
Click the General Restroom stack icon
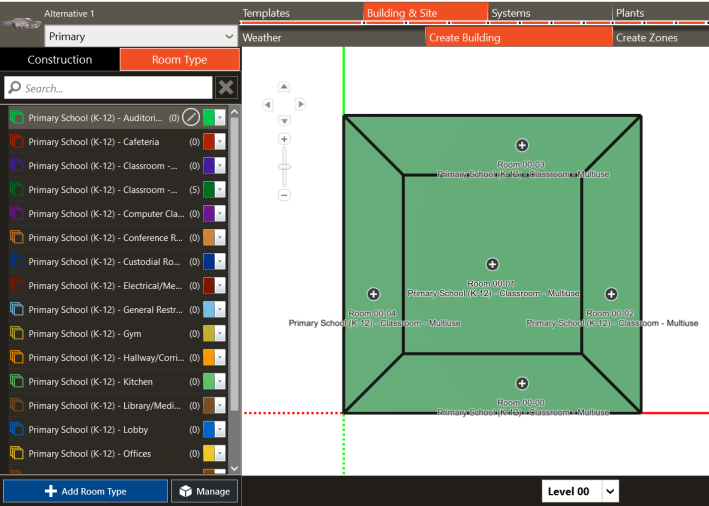pos(17,309)
